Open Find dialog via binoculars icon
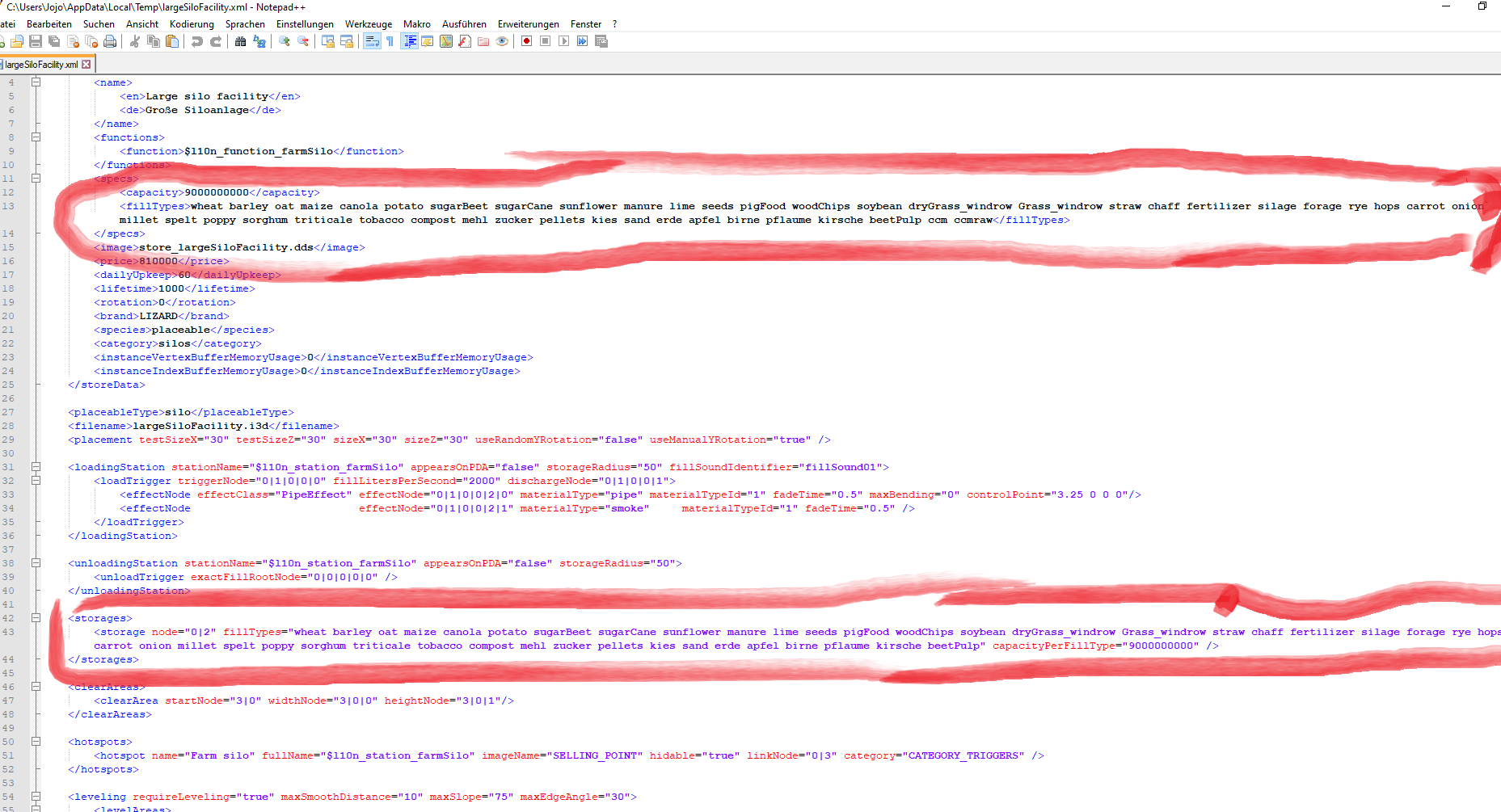 point(240,41)
